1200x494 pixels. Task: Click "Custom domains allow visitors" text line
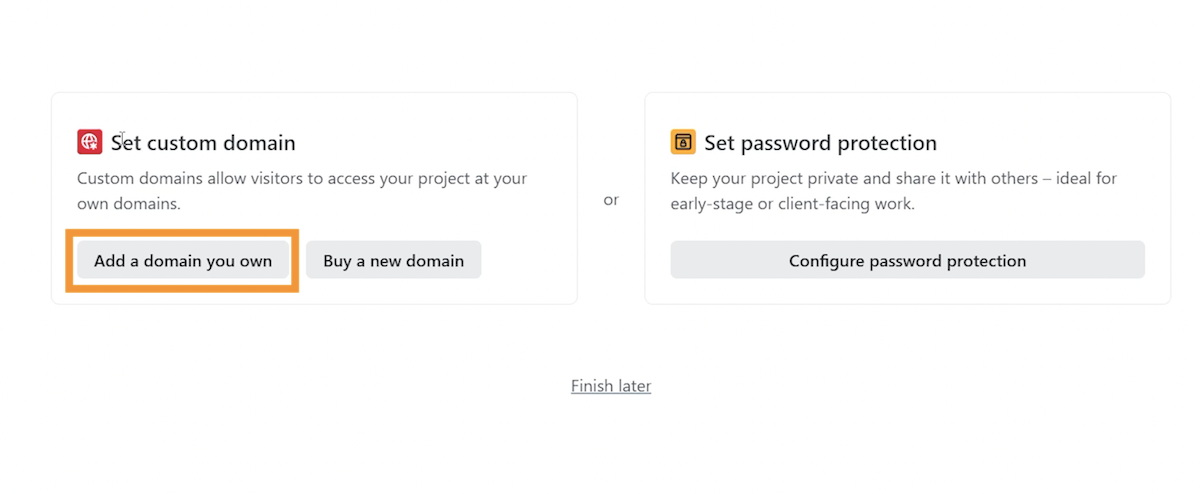pyautogui.click(x=187, y=179)
